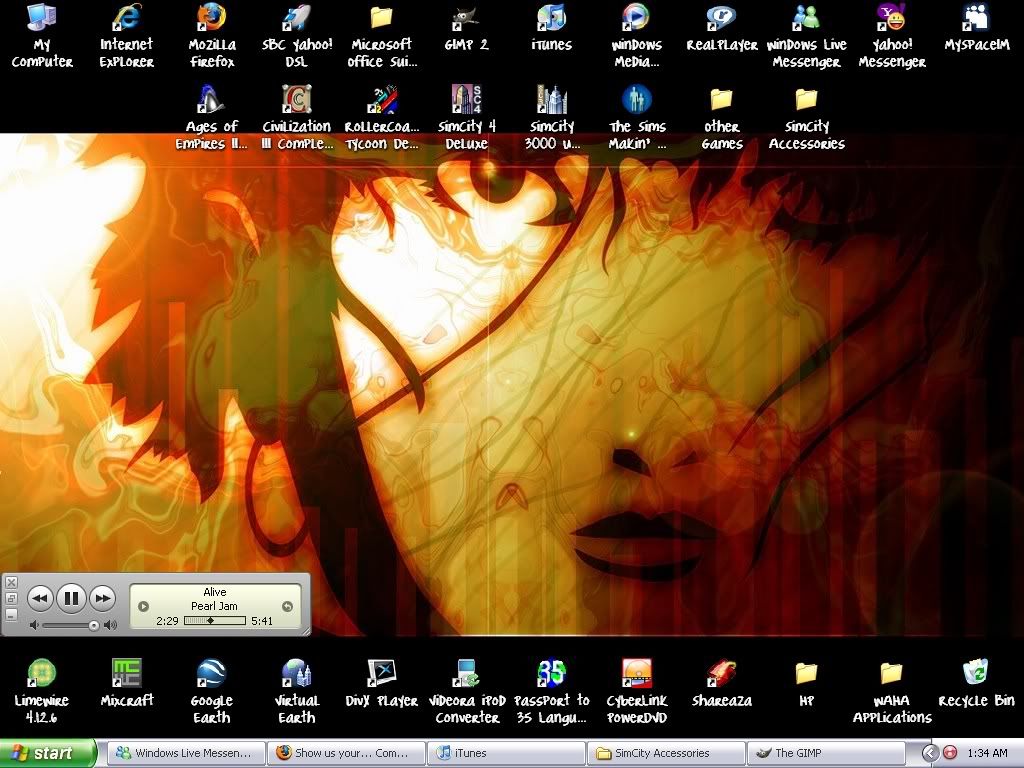This screenshot has width=1024, height=768.
Task: Select the Ages of Empires II shortcut
Action: pos(212,118)
